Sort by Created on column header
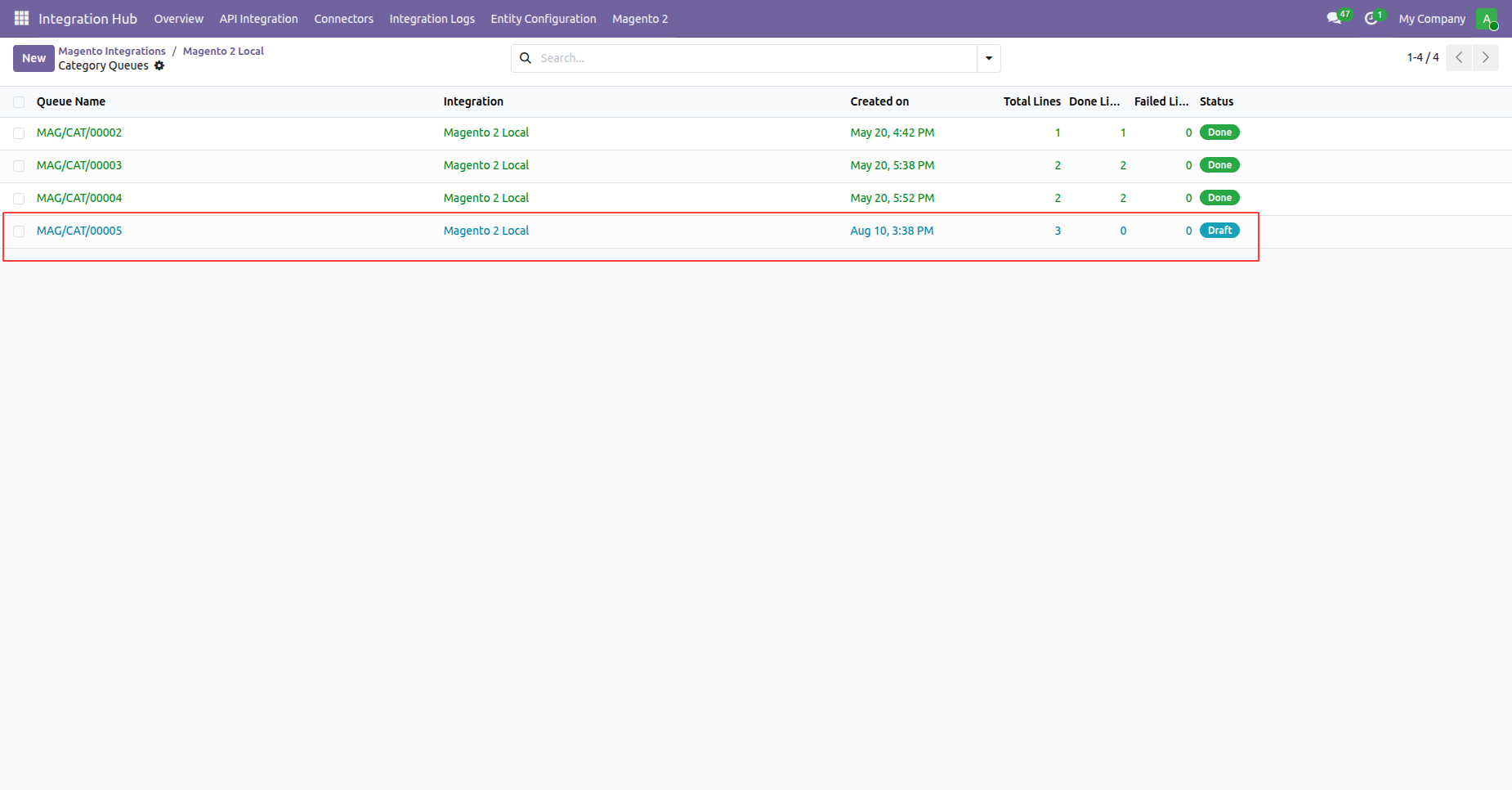1512x790 pixels. pyautogui.click(x=879, y=101)
